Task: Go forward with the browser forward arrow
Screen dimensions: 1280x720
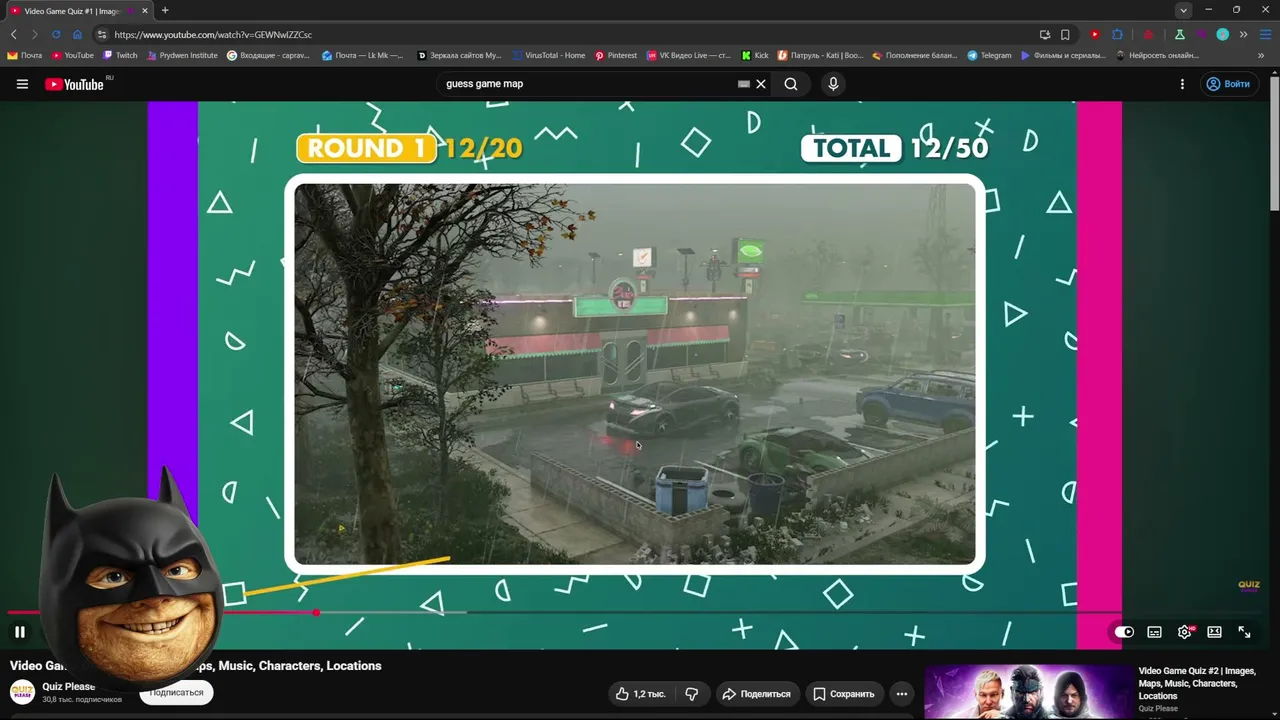Action: pyautogui.click(x=34, y=35)
